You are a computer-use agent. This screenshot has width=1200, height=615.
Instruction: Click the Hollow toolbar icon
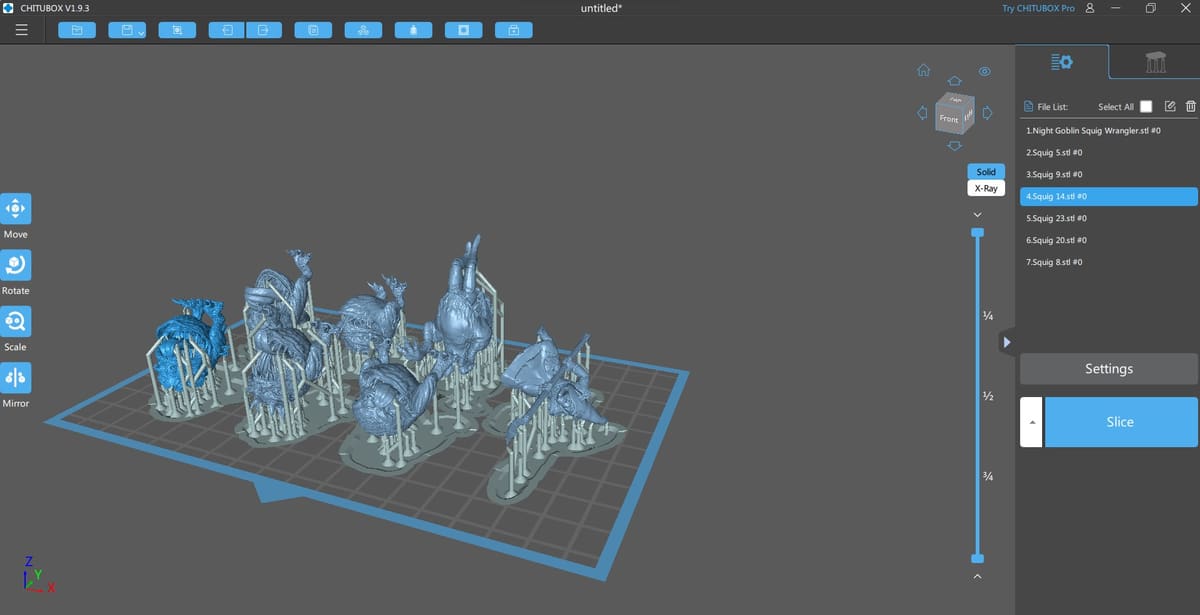(463, 30)
